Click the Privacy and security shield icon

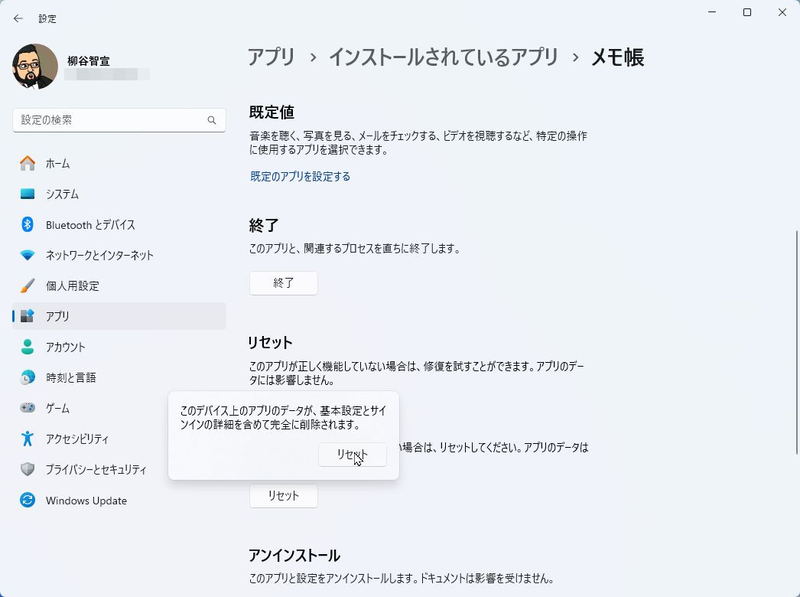(x=28, y=469)
